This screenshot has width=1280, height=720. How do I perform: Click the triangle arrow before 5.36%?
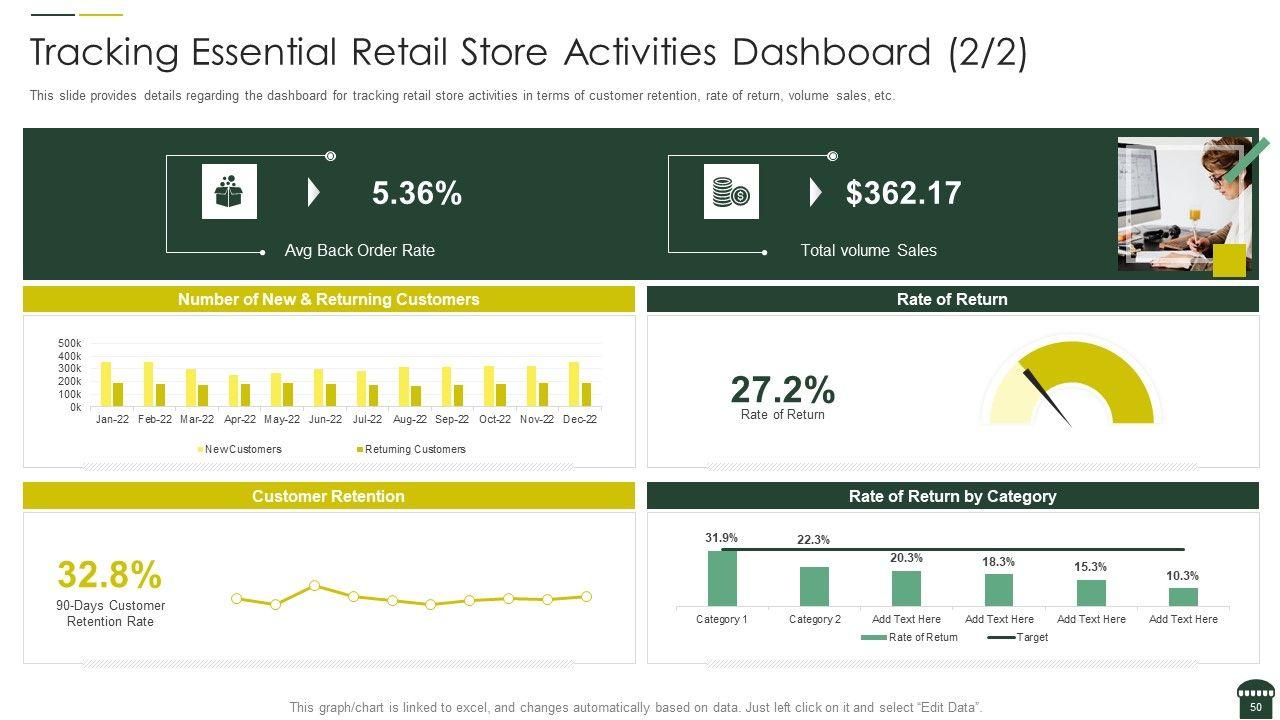tap(314, 192)
